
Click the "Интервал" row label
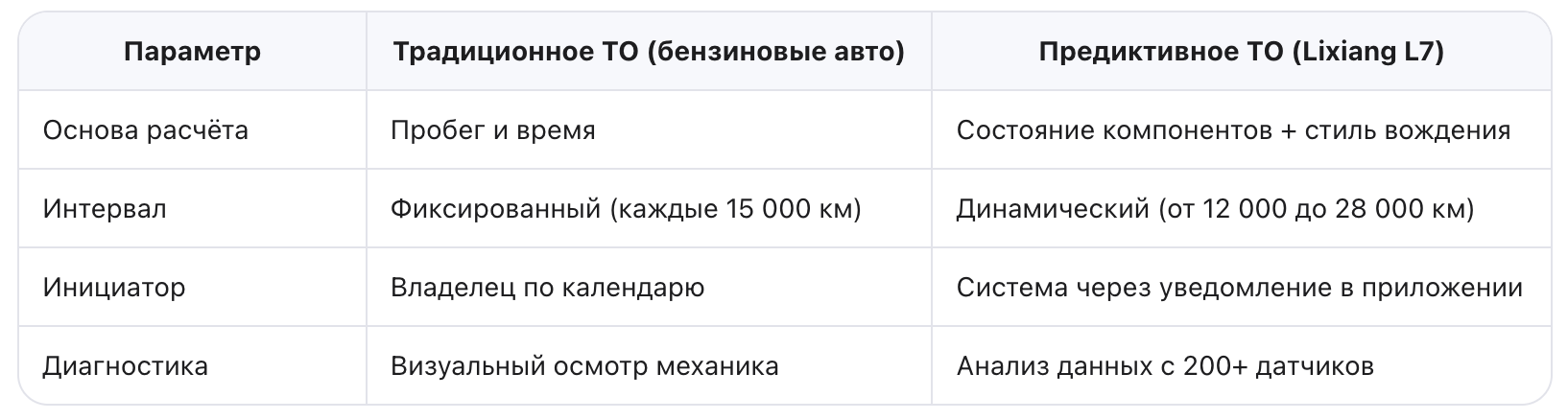(x=105, y=209)
